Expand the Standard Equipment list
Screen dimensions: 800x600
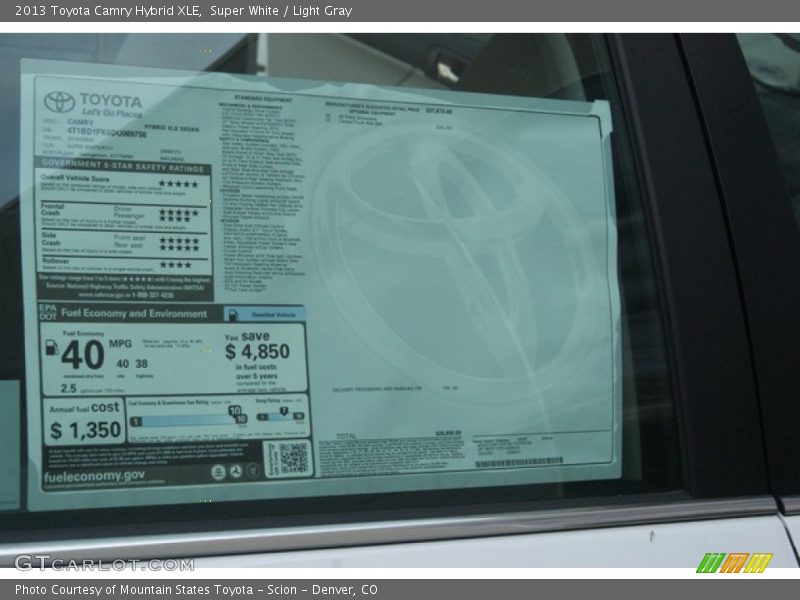262,99
